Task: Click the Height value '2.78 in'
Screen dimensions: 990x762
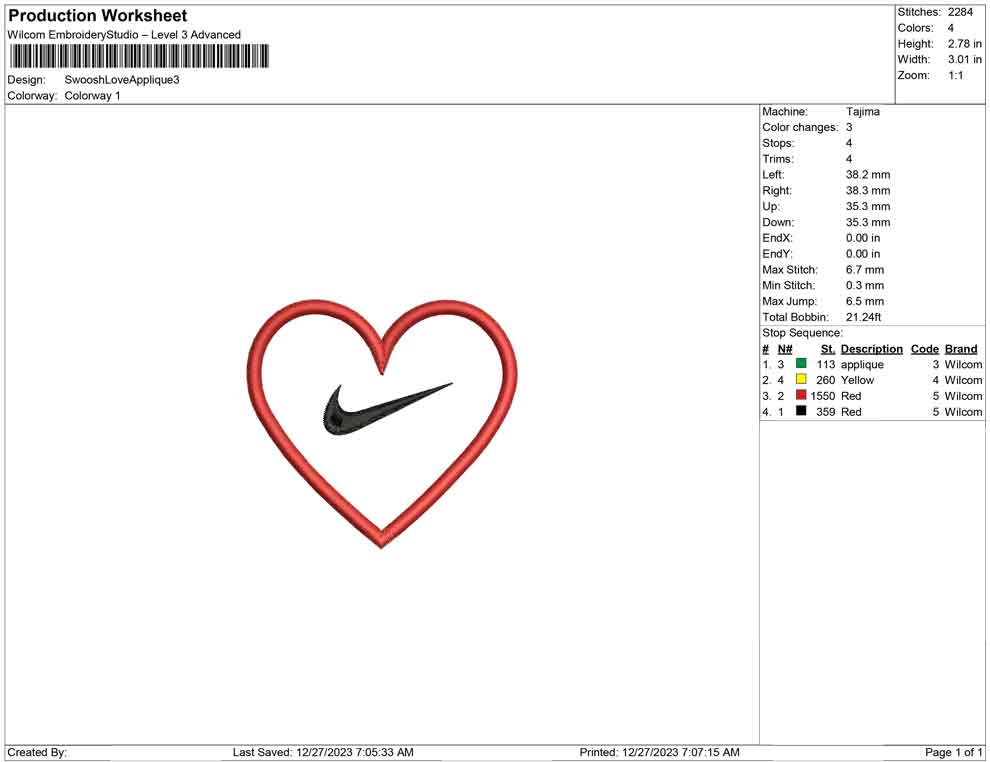Action: 965,44
